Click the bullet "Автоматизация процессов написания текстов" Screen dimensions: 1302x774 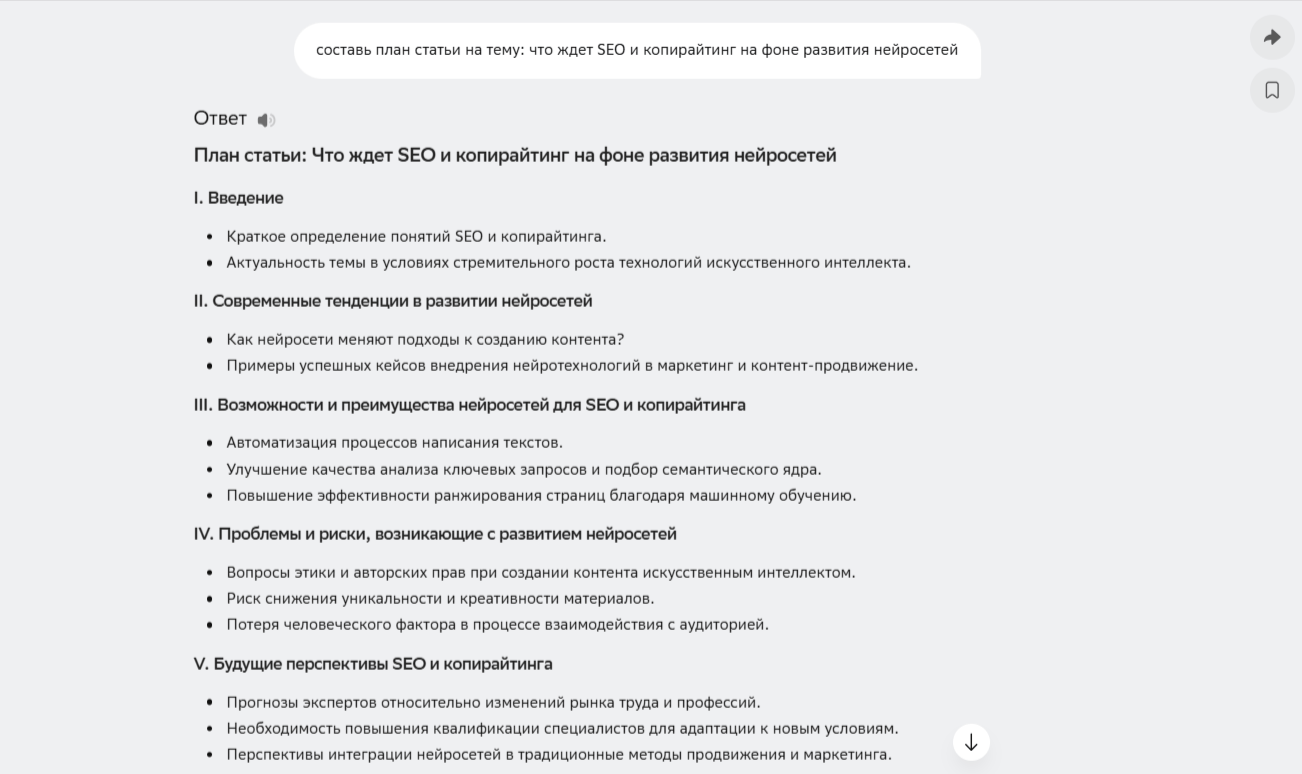coord(394,443)
